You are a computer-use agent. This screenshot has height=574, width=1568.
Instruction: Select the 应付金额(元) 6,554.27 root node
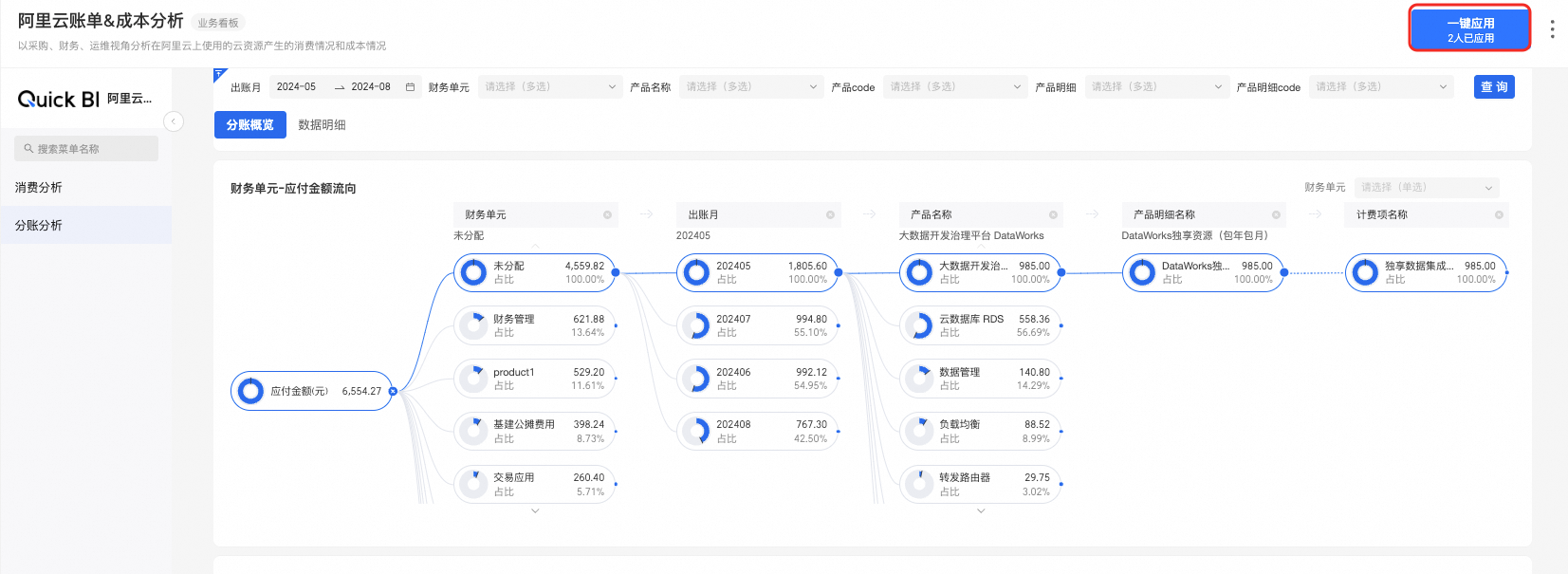tap(311, 391)
